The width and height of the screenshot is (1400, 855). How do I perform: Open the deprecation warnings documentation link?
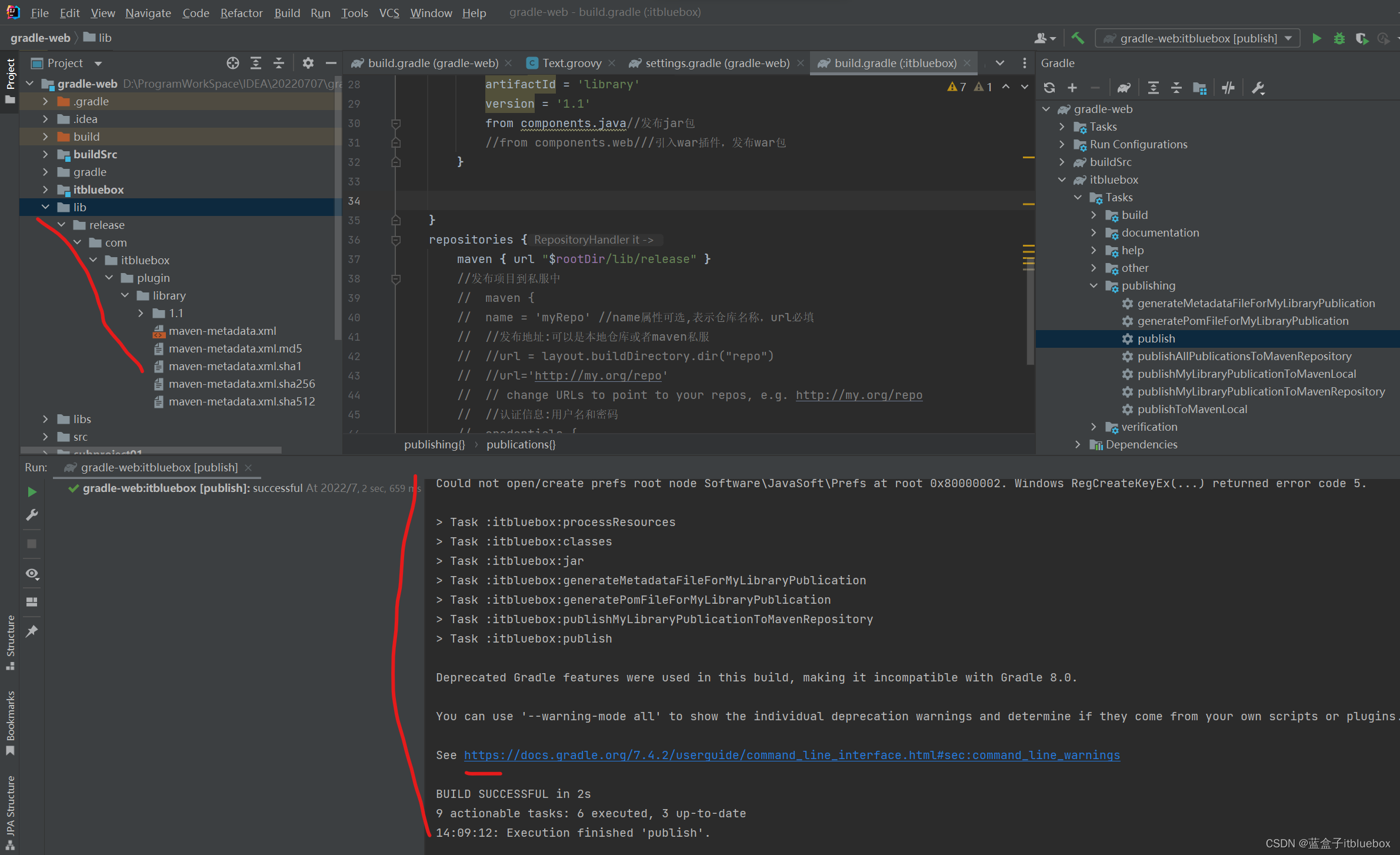(x=792, y=755)
